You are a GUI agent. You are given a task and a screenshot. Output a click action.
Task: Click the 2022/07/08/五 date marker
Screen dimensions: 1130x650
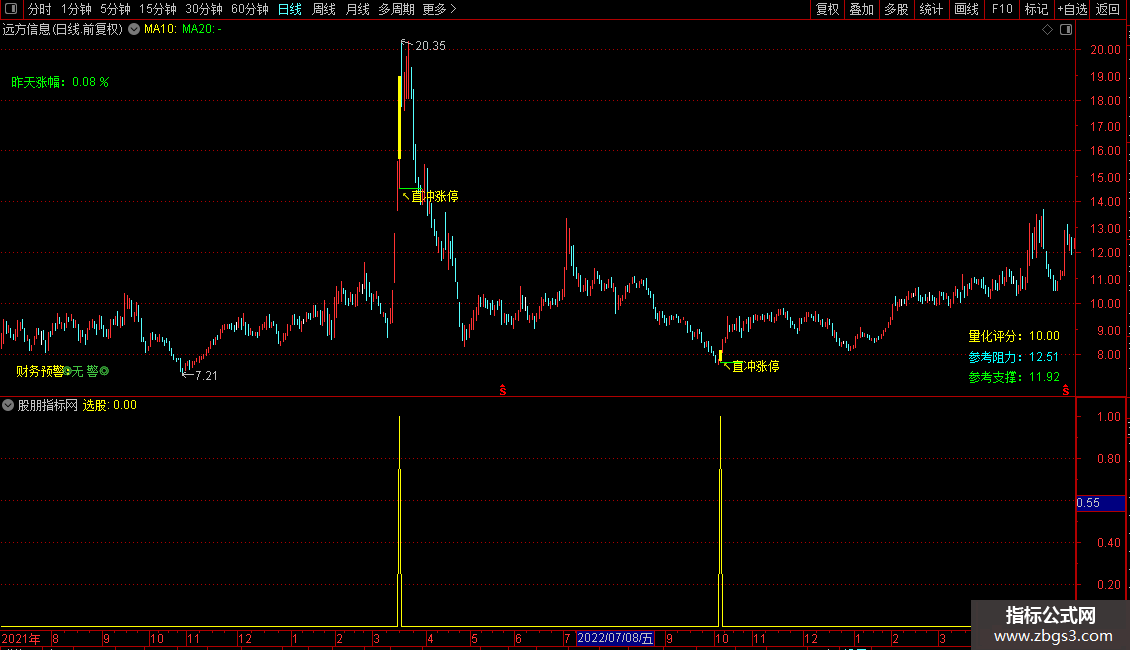pos(615,638)
